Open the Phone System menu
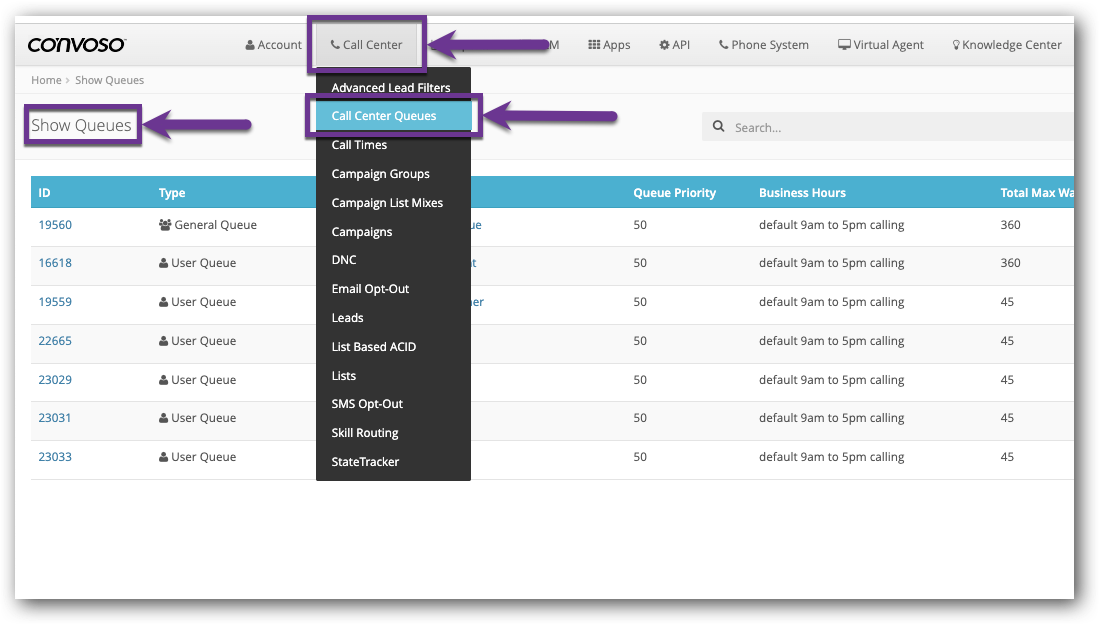The height and width of the screenshot is (624, 1099). pyautogui.click(x=763, y=45)
